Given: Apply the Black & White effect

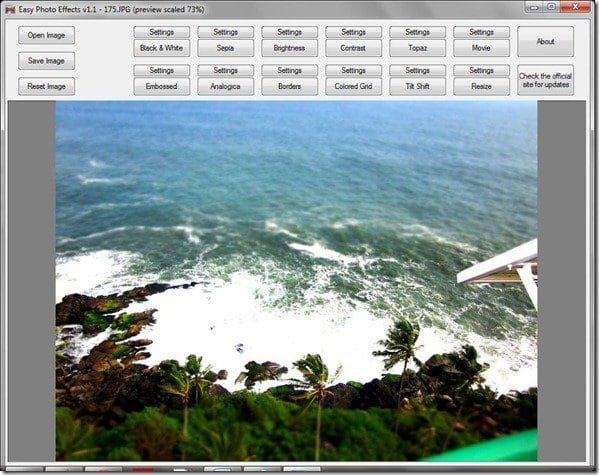Looking at the screenshot, I should pos(162,48).
